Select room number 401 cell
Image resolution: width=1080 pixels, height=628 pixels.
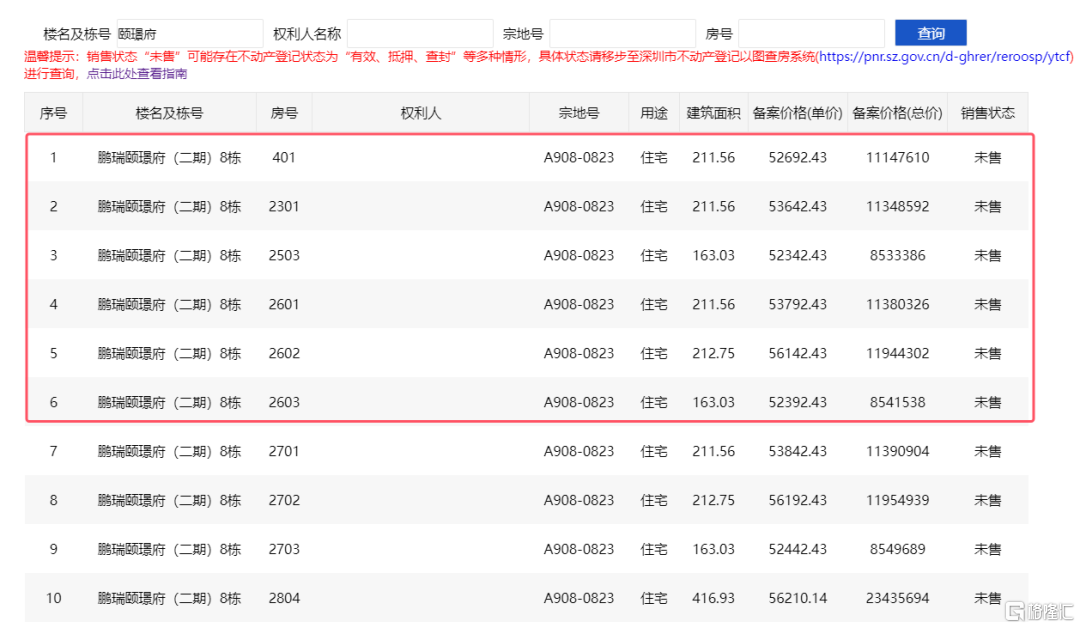pyautogui.click(x=284, y=158)
